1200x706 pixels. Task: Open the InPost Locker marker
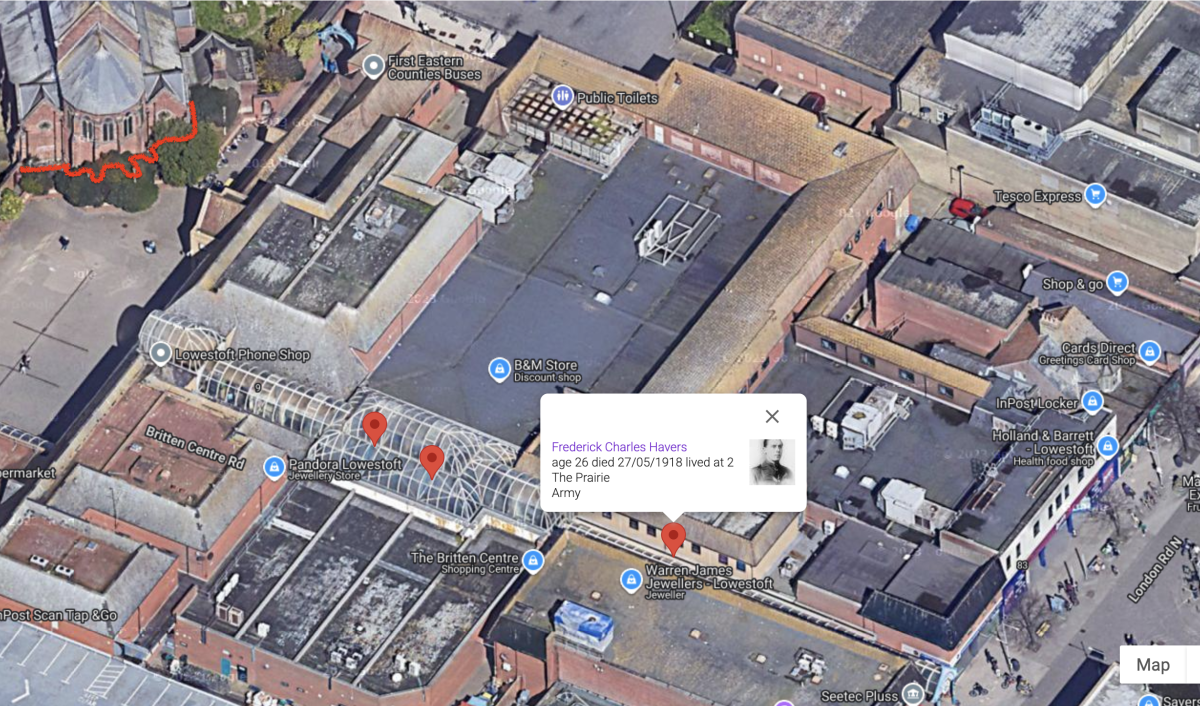point(1093,402)
